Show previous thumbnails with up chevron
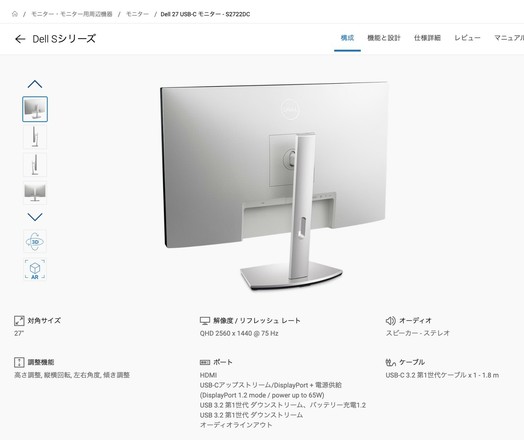524x440 pixels. [35, 84]
